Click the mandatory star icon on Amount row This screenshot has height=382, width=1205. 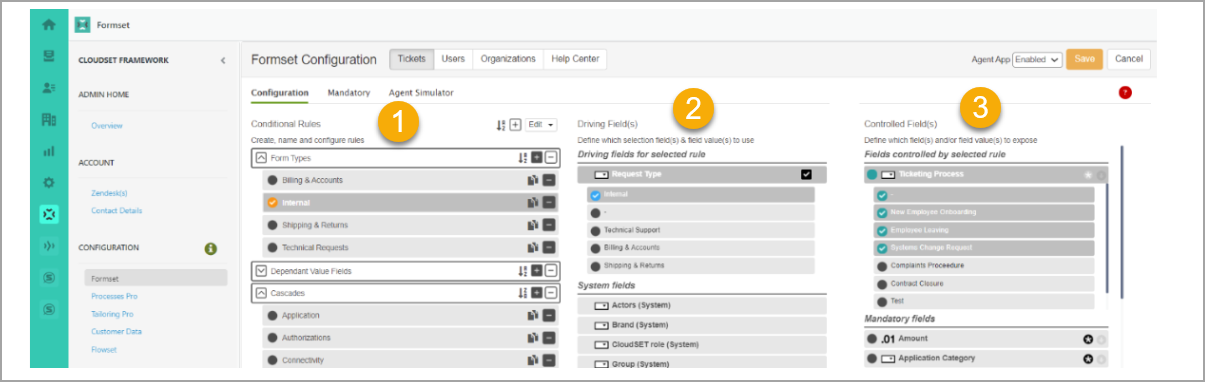(x=1088, y=340)
